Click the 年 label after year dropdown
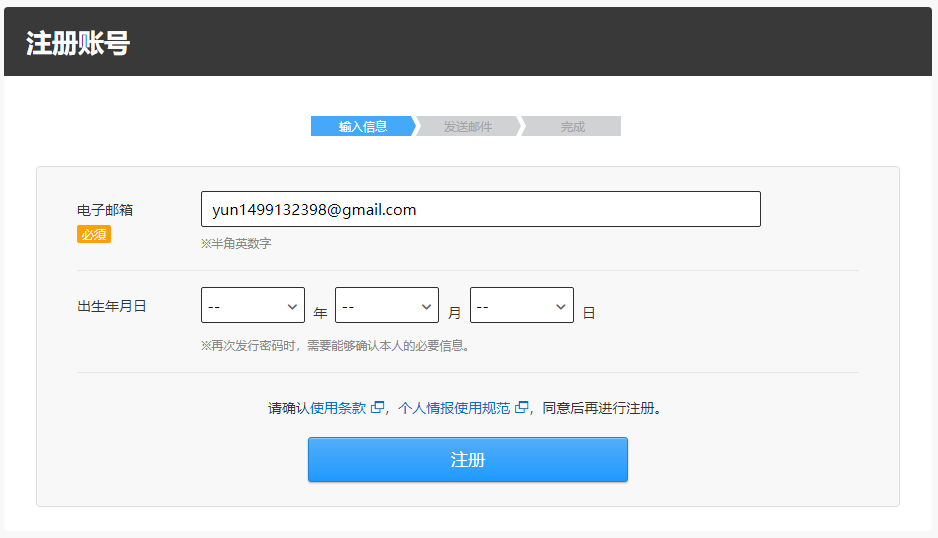The width and height of the screenshot is (938, 538). point(320,313)
